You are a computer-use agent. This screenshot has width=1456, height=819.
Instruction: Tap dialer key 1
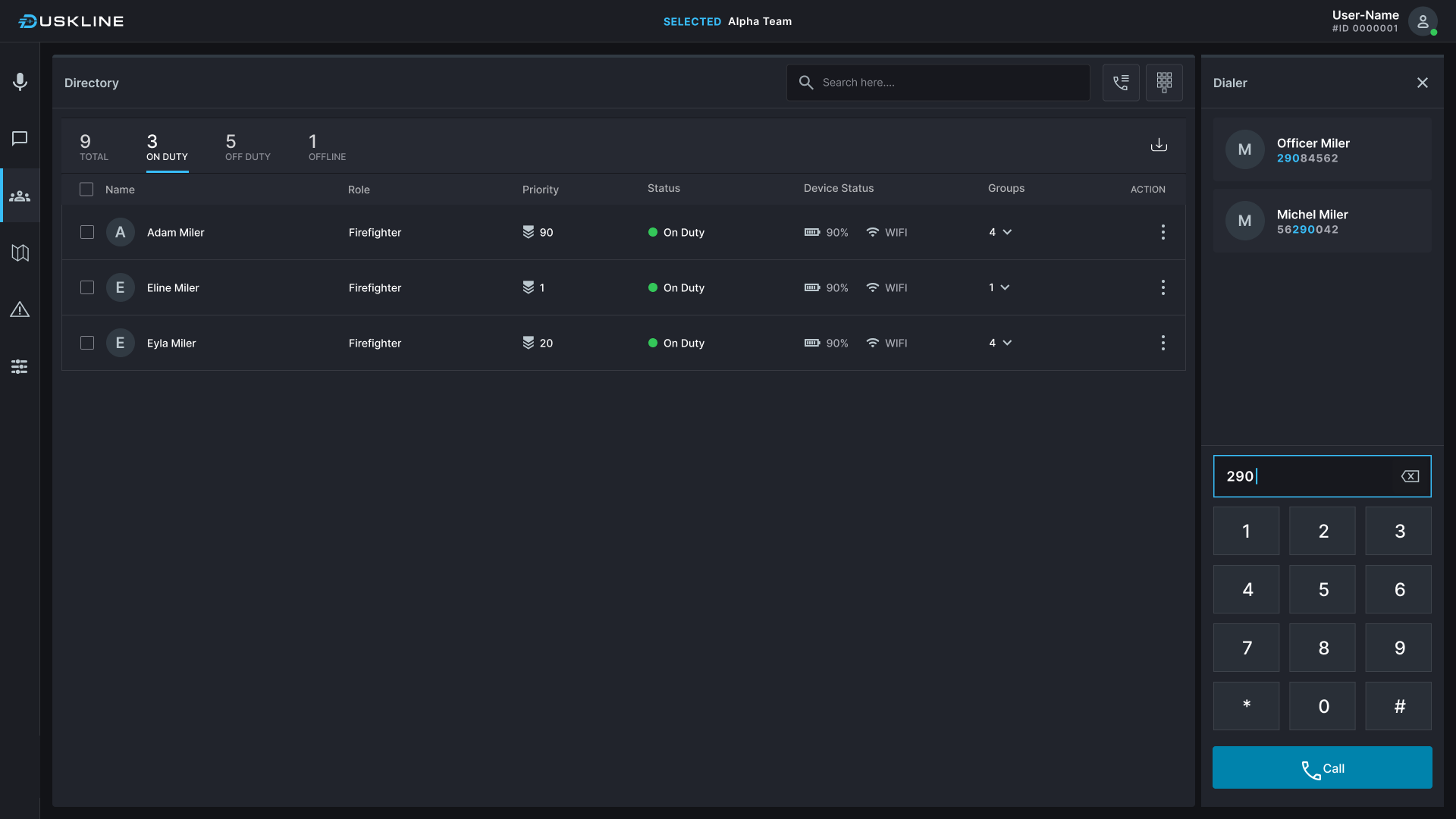coord(1246,531)
